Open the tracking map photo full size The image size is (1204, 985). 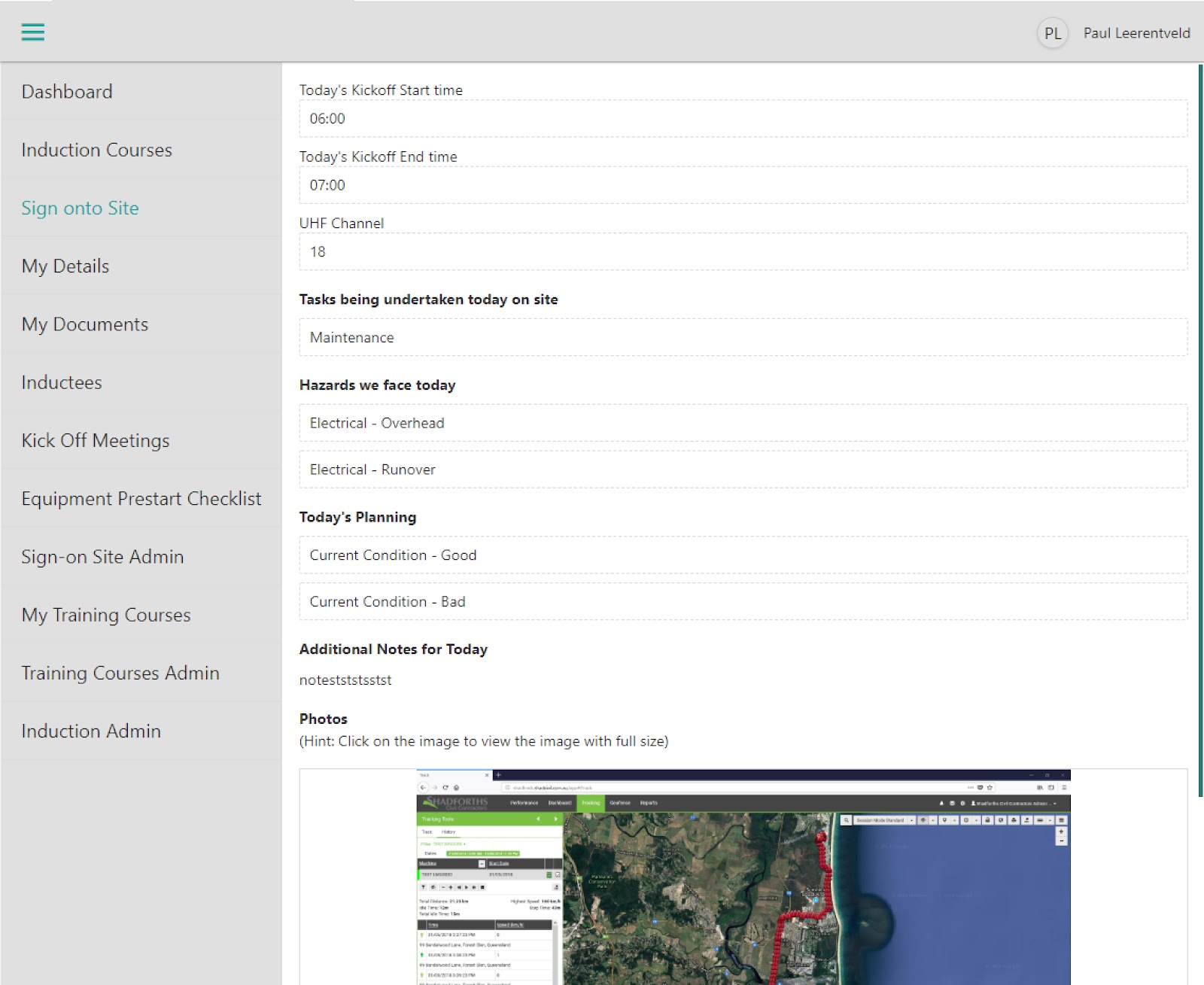743,877
